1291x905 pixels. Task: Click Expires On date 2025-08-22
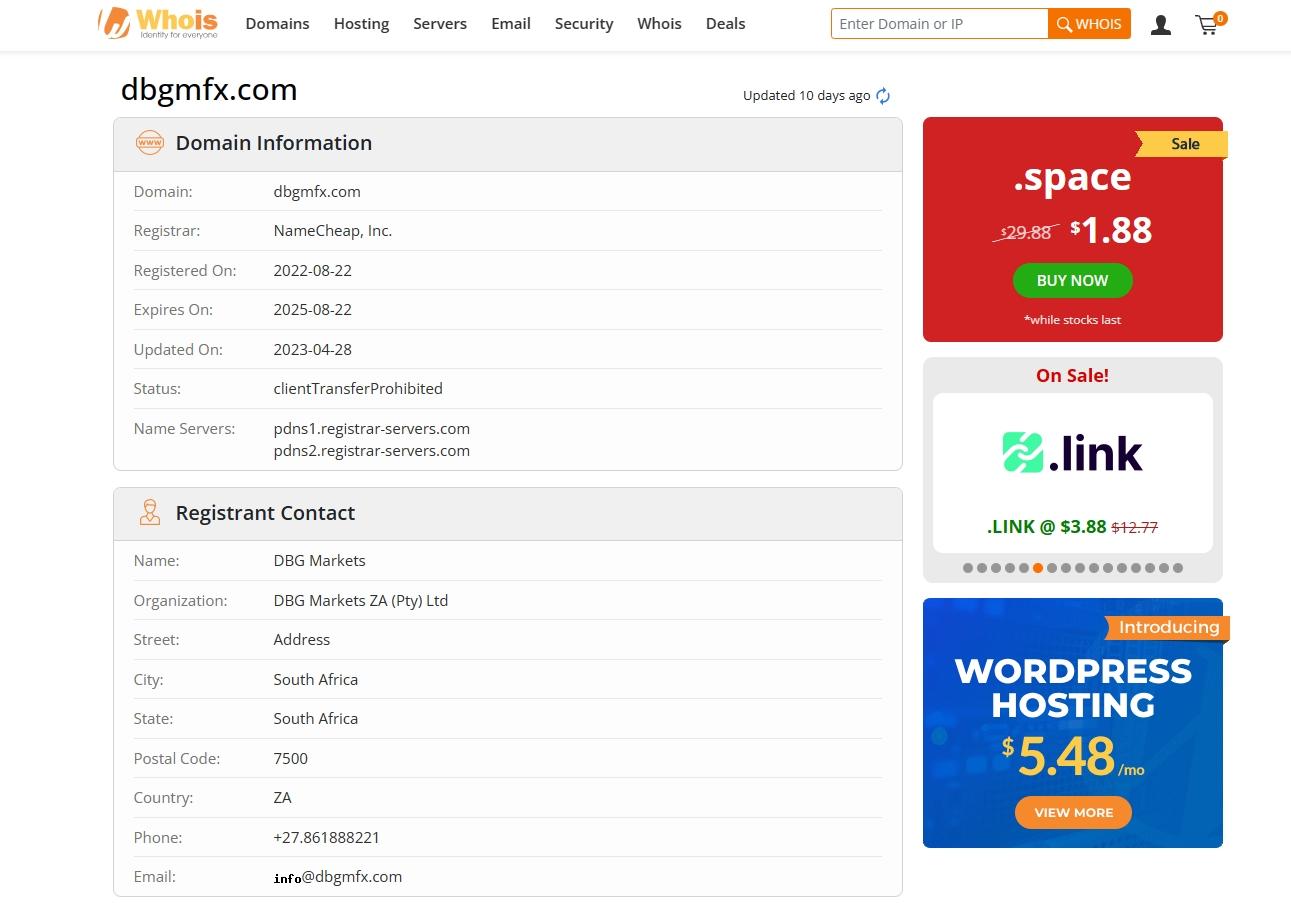point(313,310)
